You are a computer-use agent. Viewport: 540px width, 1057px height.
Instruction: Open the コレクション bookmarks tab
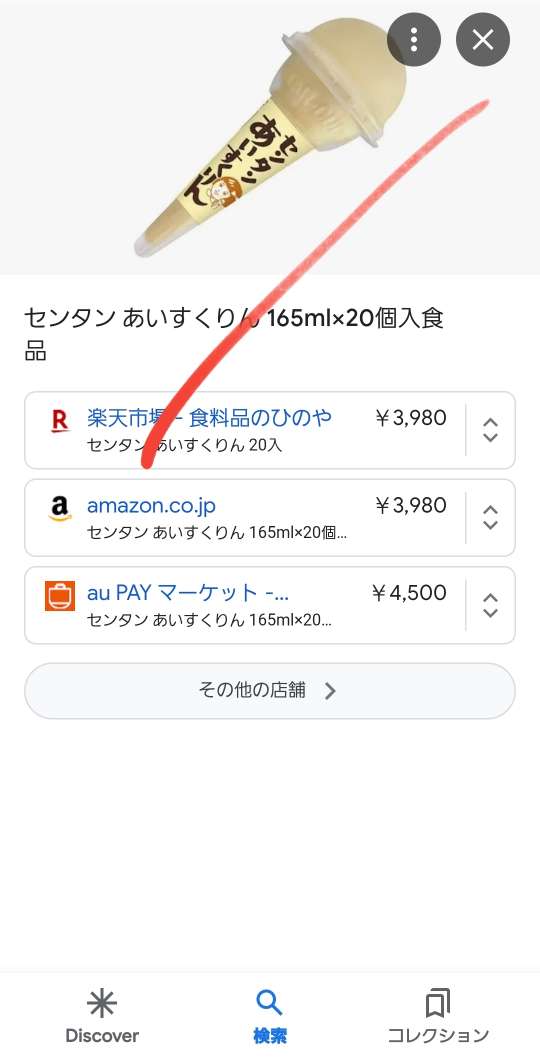[438, 1016]
